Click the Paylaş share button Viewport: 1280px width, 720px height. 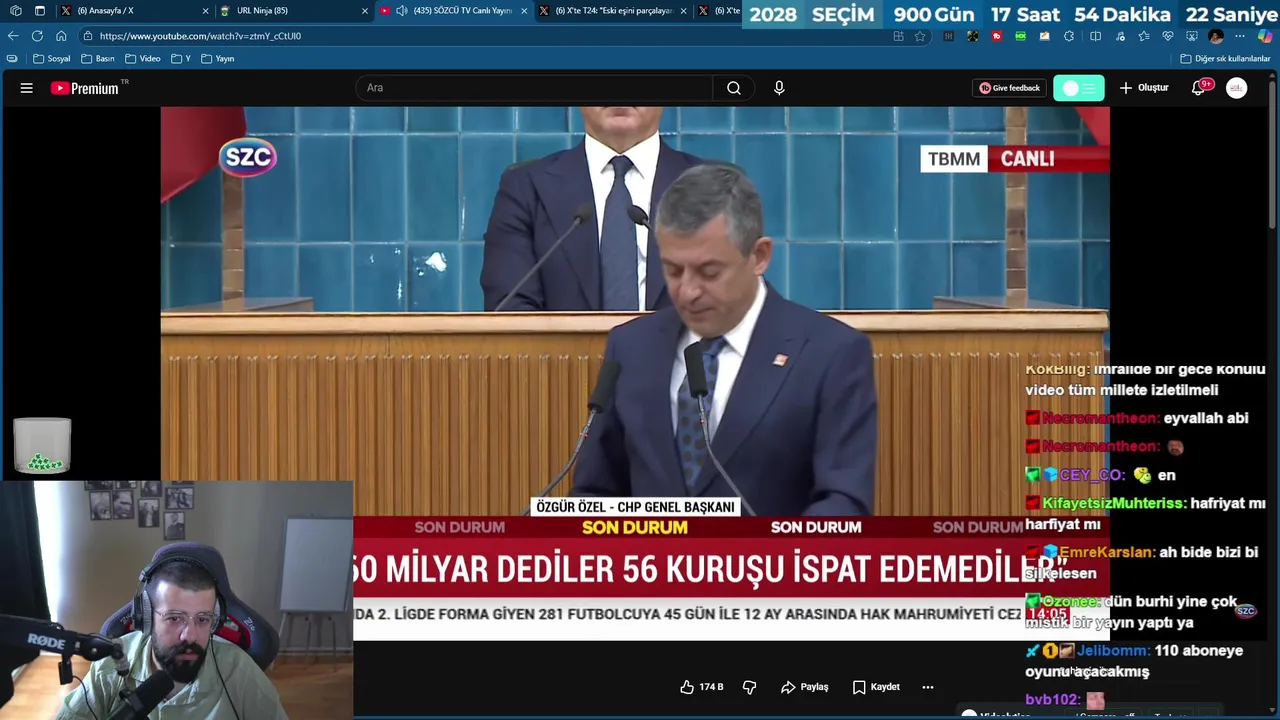(x=805, y=687)
